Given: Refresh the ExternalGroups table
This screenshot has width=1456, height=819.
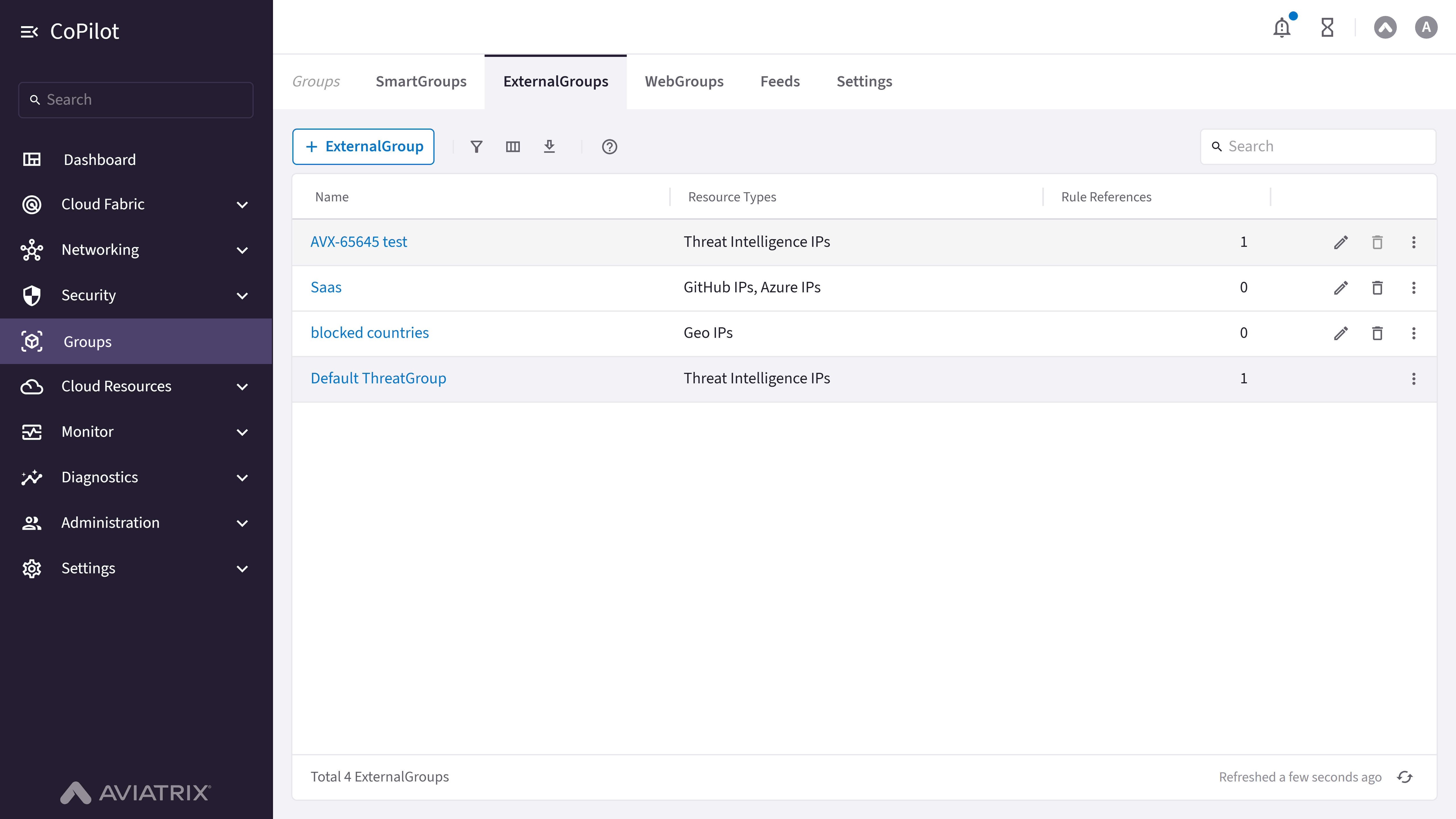Looking at the screenshot, I should click(1405, 777).
